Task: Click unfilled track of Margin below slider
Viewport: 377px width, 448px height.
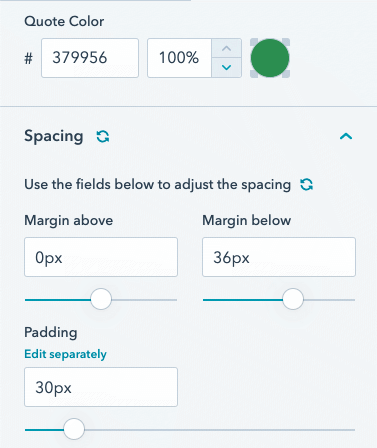Action: [x=329, y=300]
